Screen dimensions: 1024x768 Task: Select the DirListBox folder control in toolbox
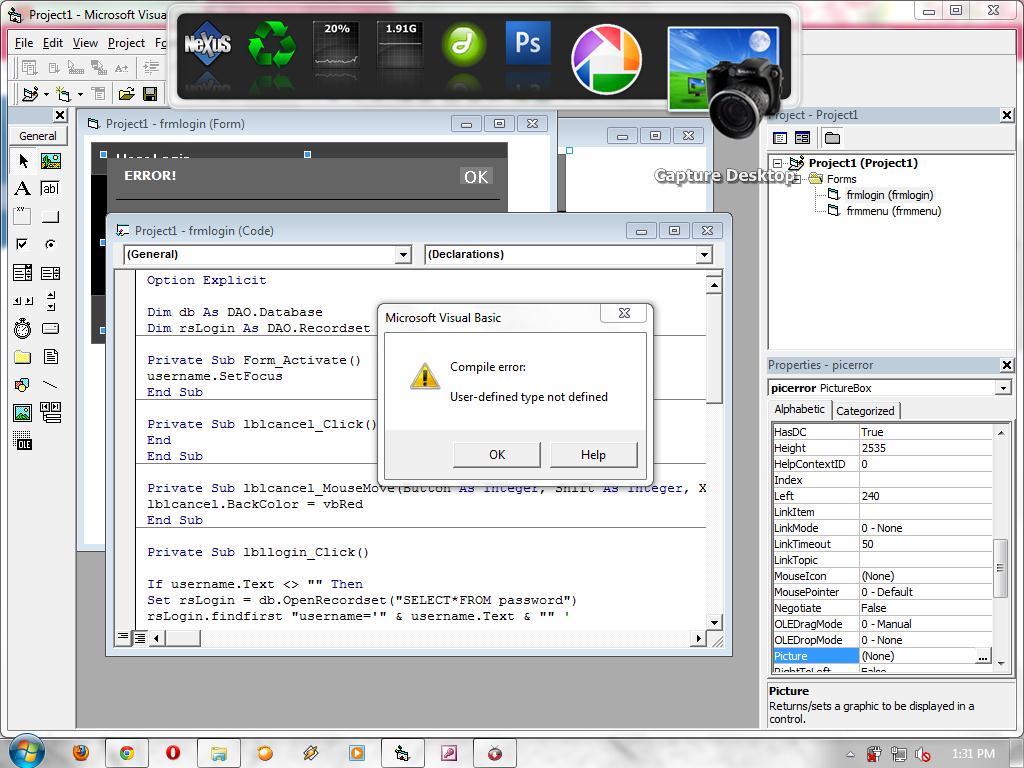(23, 357)
